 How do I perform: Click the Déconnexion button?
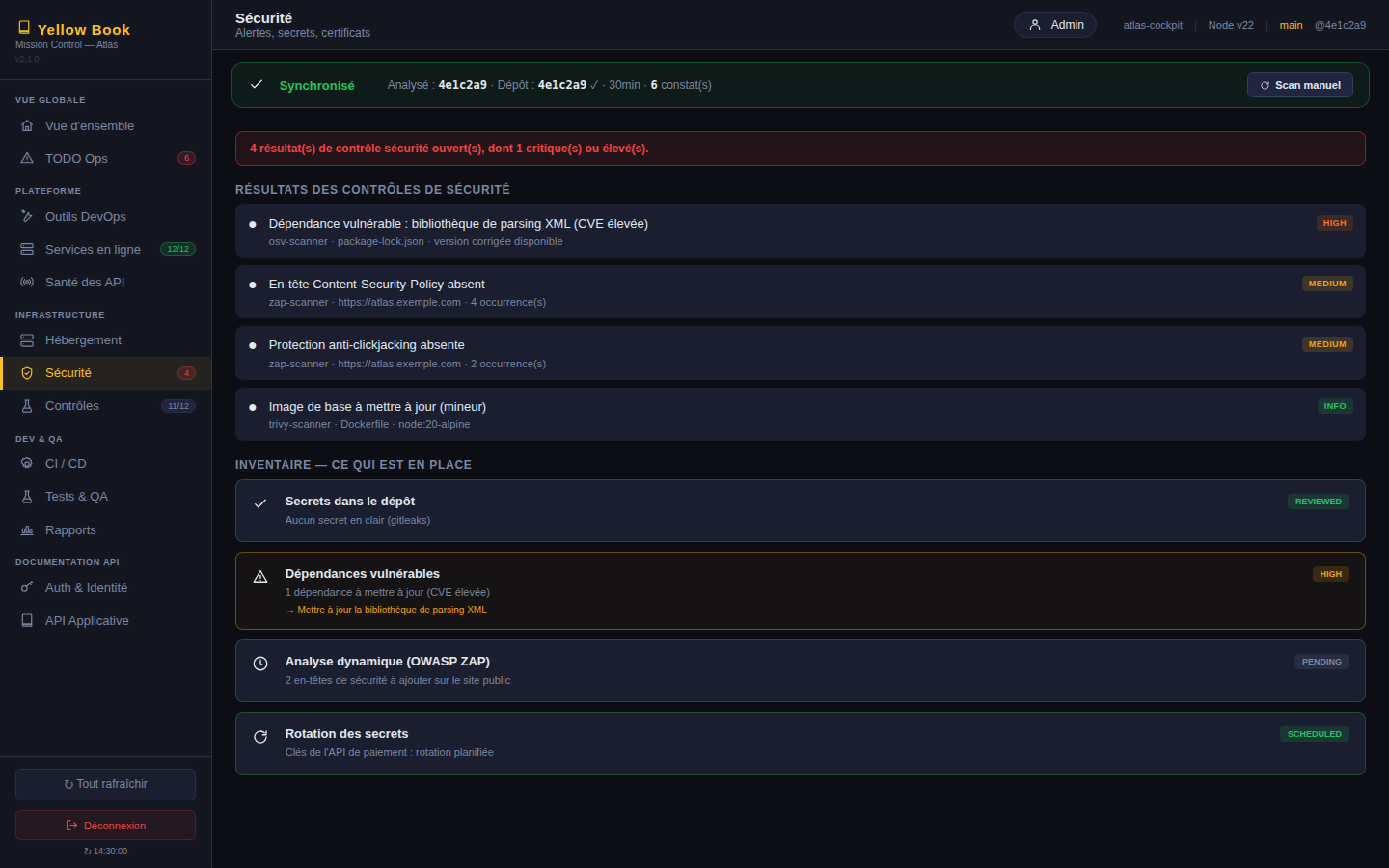pos(105,826)
